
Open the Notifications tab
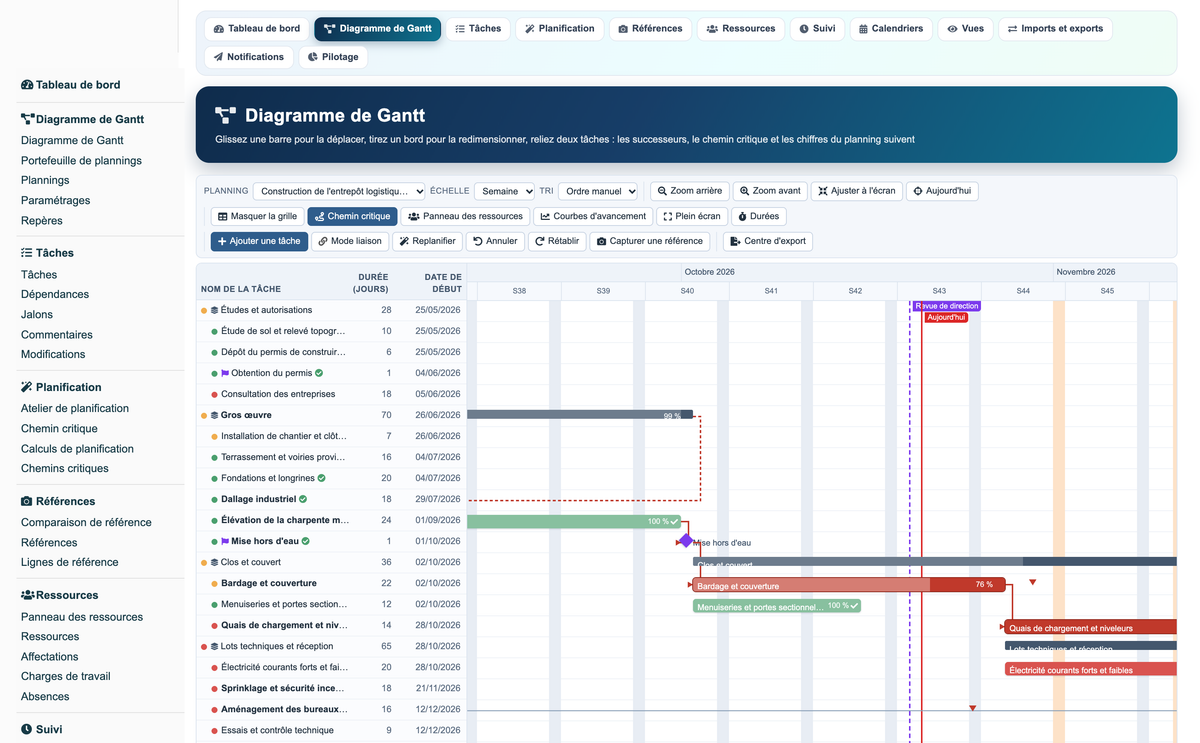[249, 57]
